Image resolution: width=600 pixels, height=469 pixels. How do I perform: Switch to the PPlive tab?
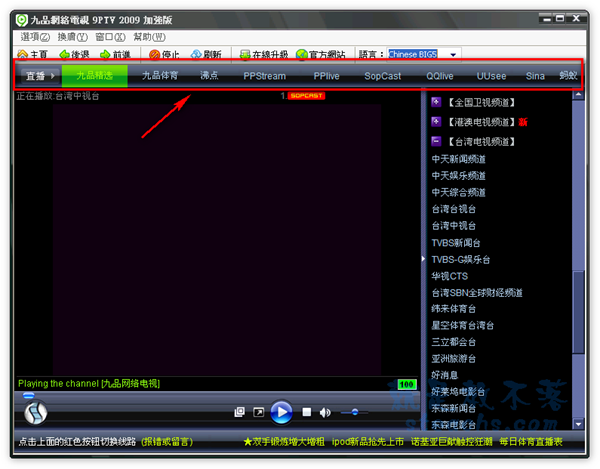tap(326, 76)
